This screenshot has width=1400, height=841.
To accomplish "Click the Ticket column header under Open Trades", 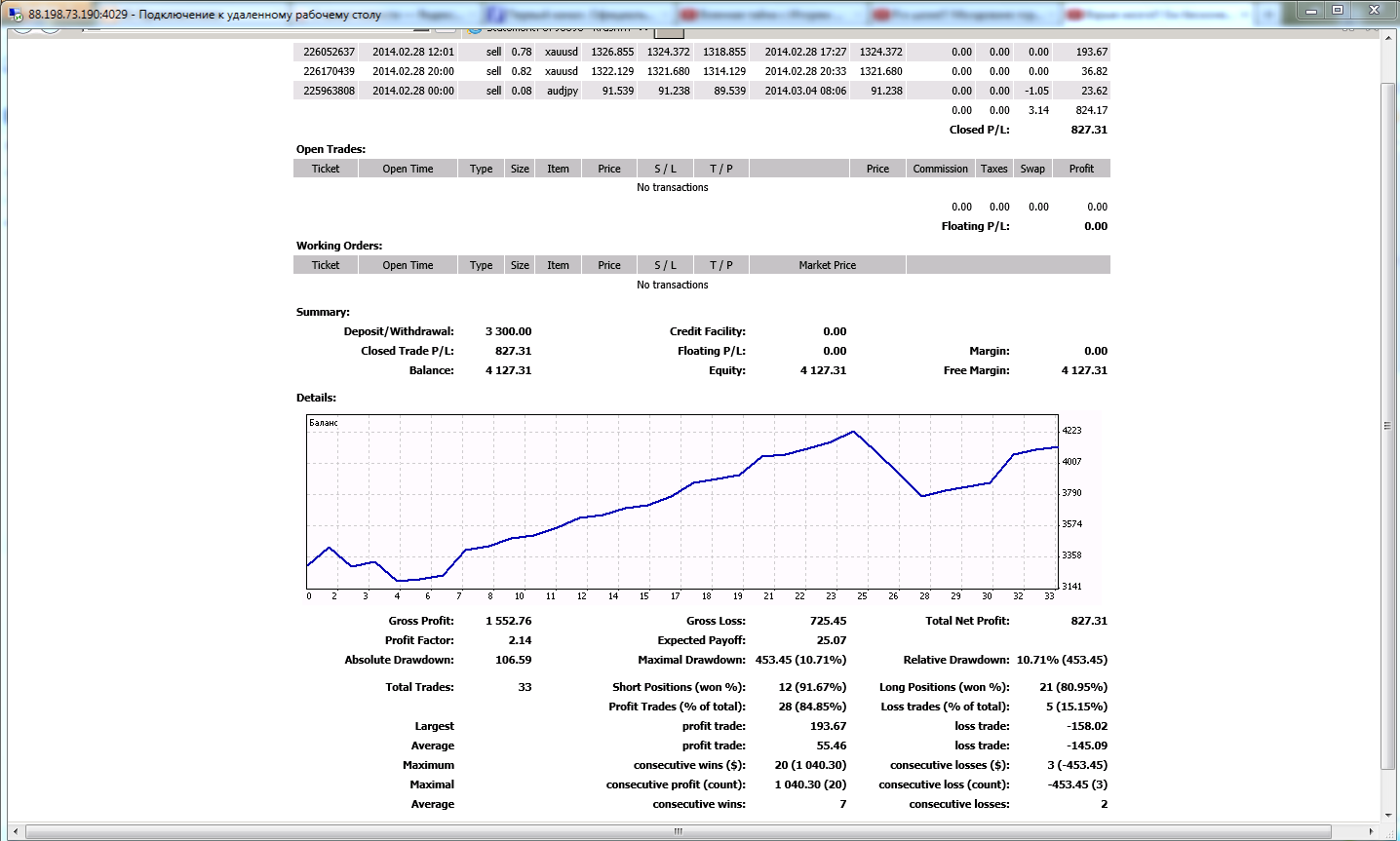I will pos(326,169).
